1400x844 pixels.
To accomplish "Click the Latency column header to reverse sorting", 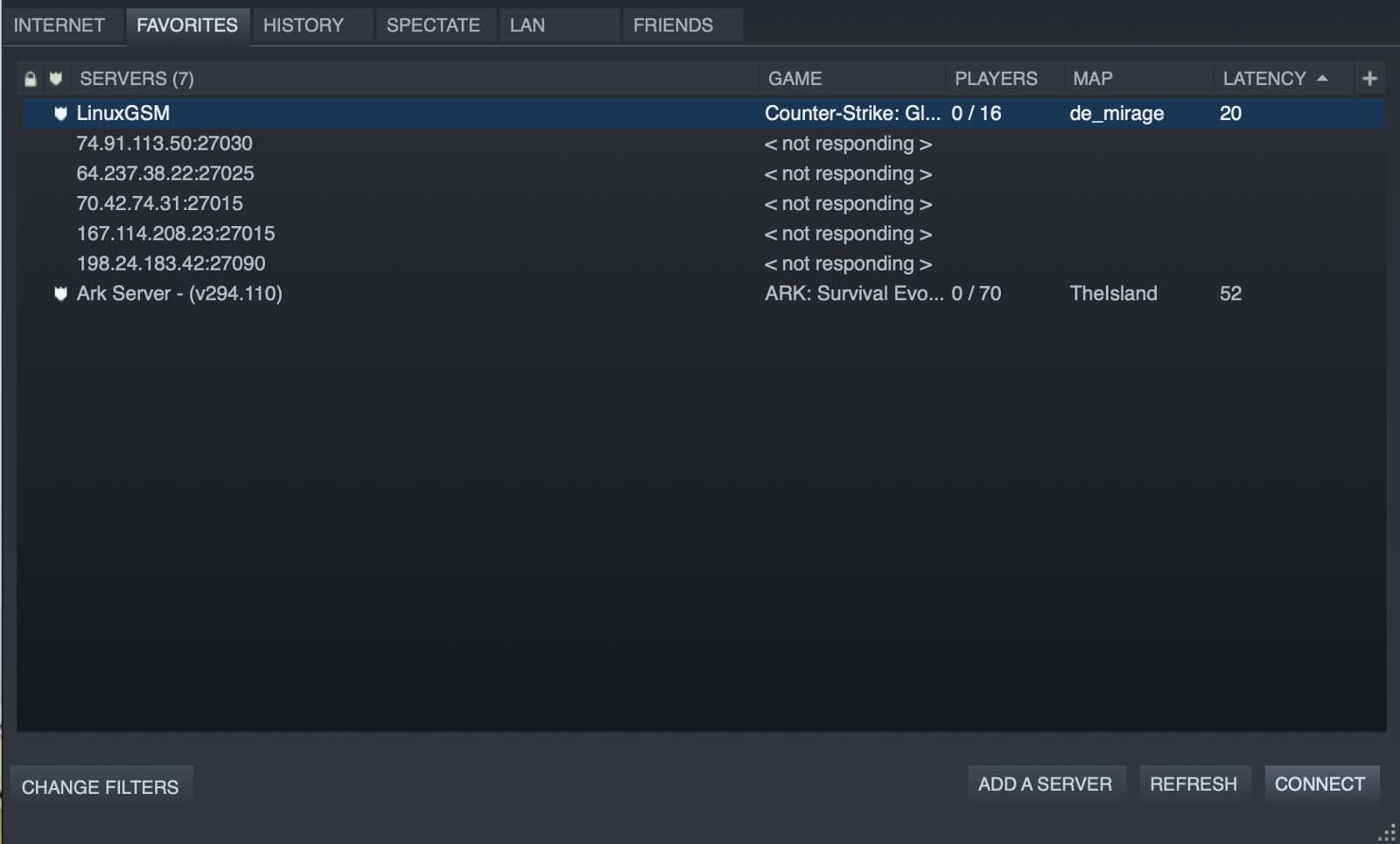I will click(x=1263, y=78).
